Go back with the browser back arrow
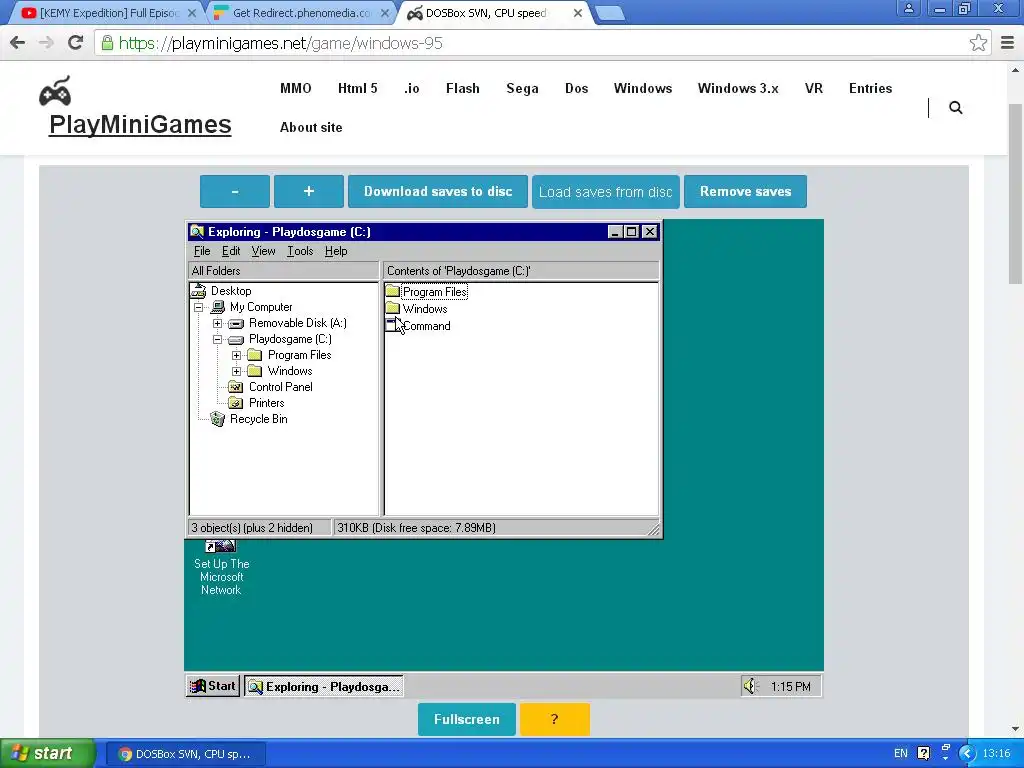Screen dimensions: 1024x768 [18, 43]
